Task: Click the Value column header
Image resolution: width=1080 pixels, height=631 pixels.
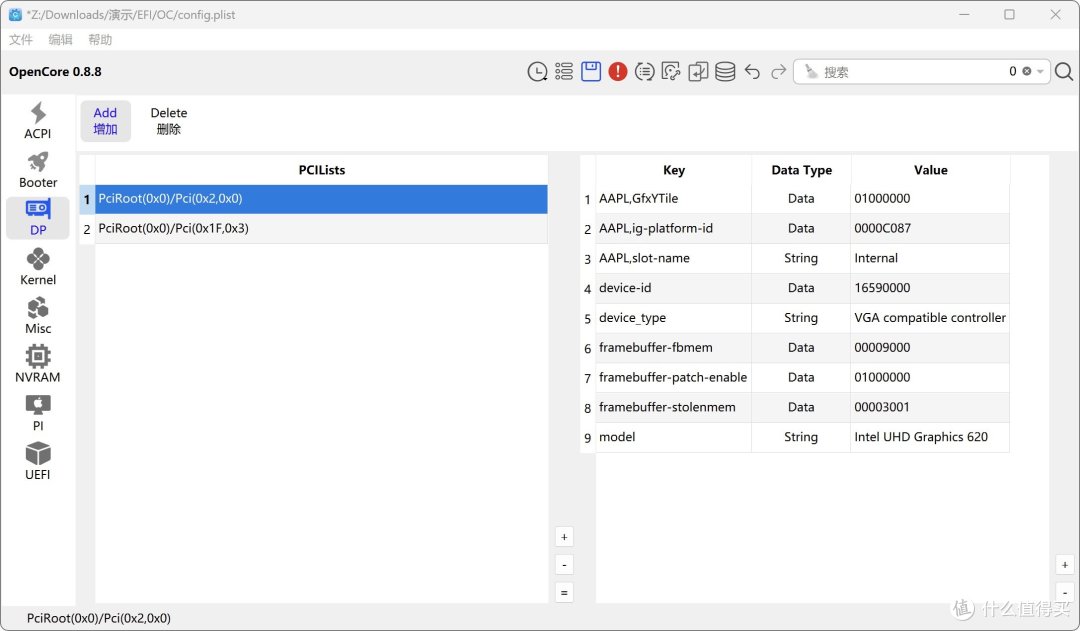Action: [x=931, y=170]
